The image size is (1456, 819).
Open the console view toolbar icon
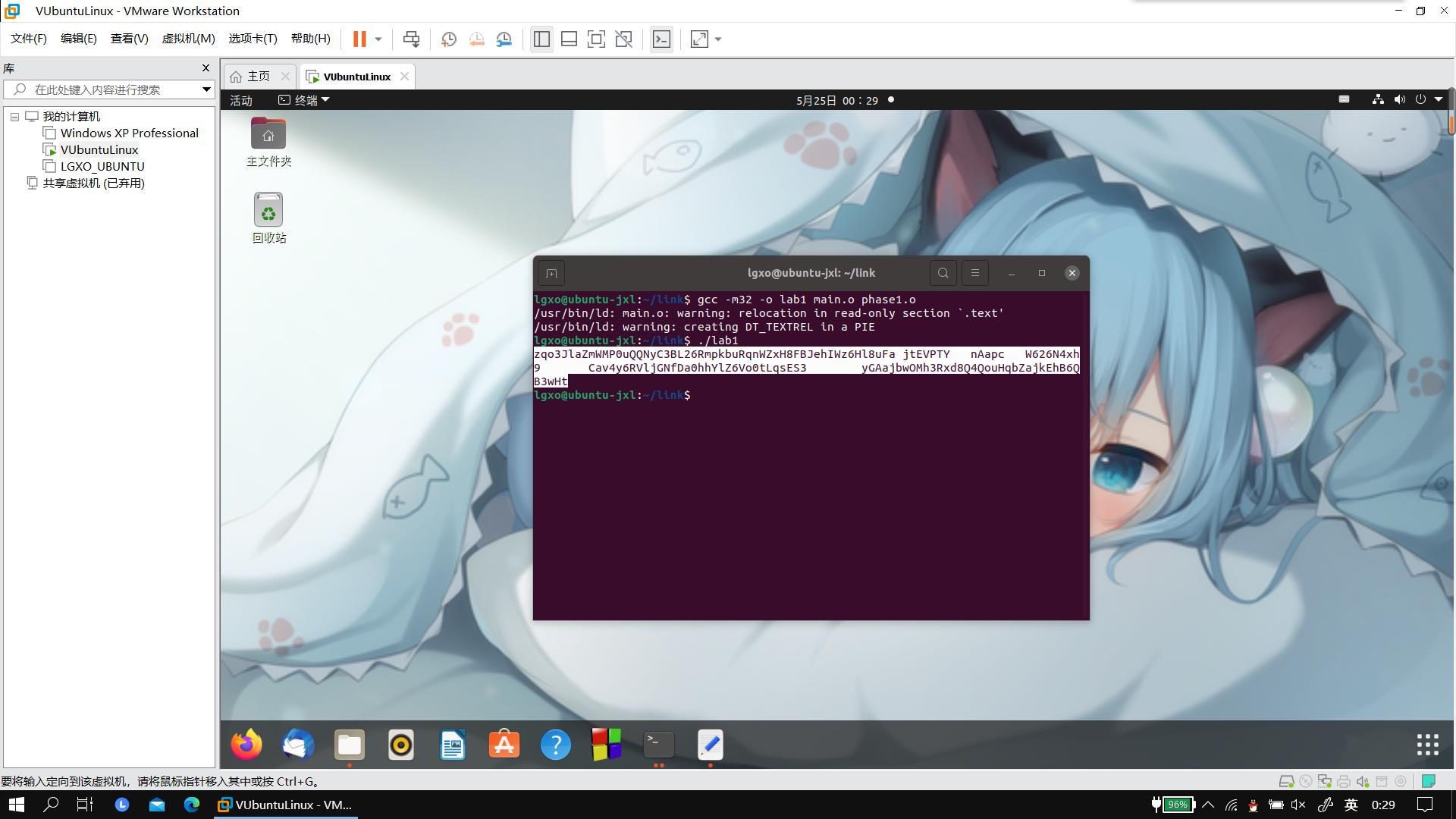[661, 39]
